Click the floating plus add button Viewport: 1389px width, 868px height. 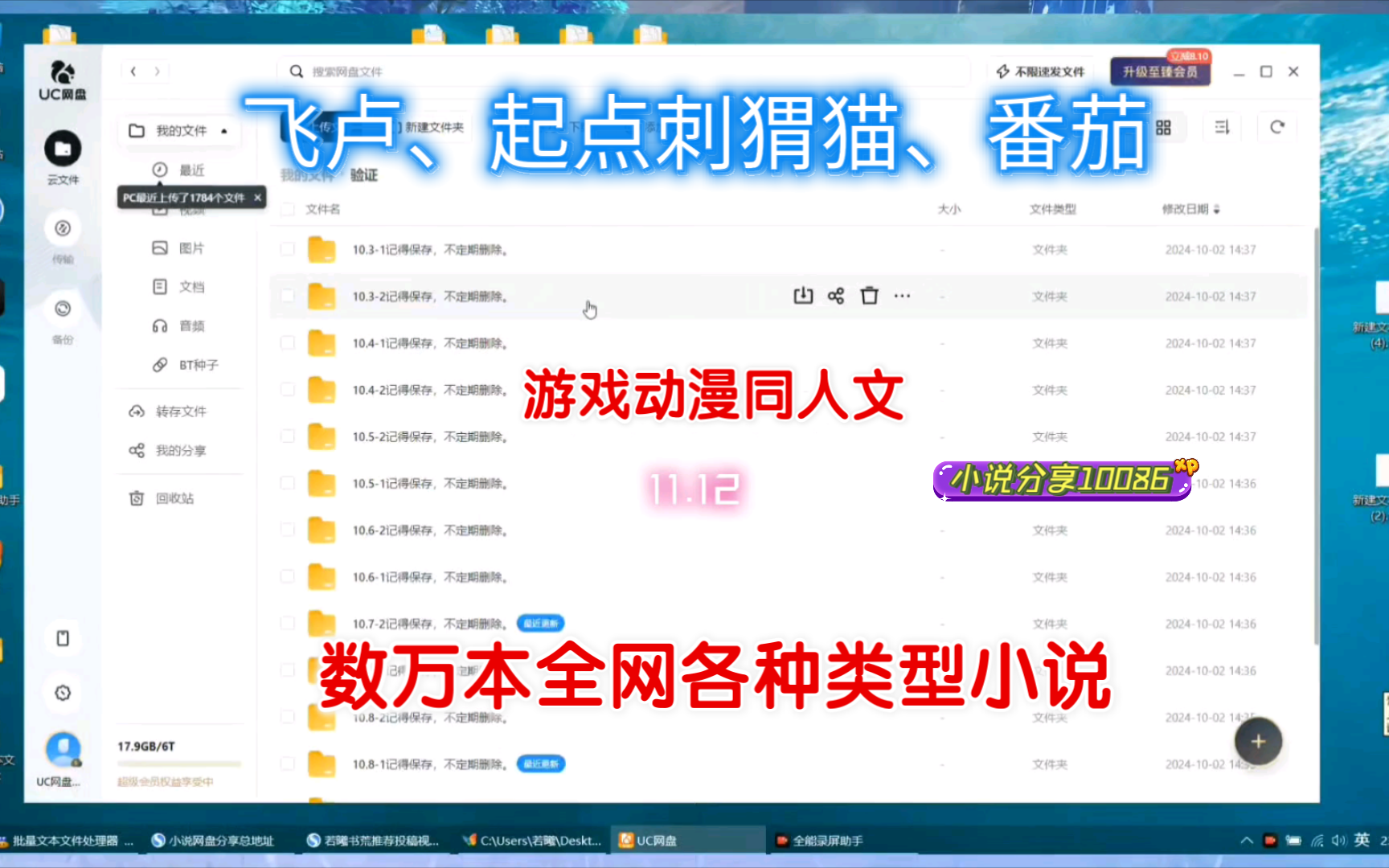1258,742
